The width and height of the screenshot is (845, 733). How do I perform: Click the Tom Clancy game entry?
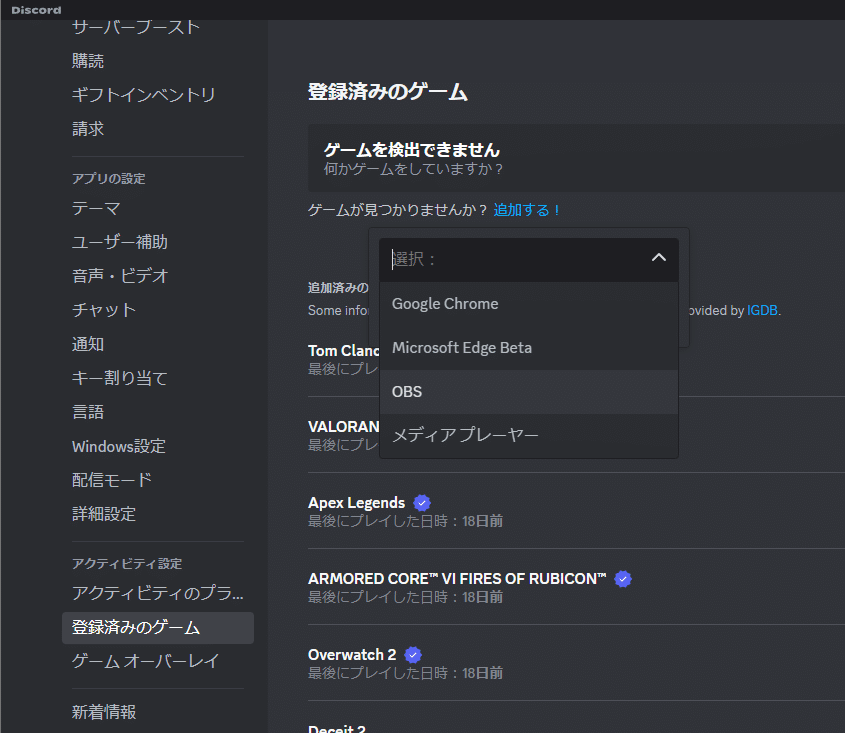(x=343, y=351)
